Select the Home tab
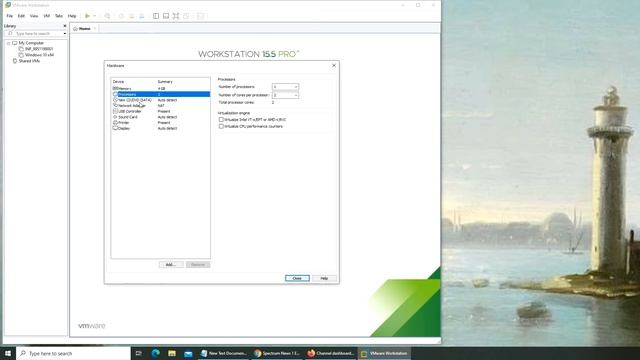Image resolution: width=640 pixels, height=360 pixels. pyautogui.click(x=84, y=29)
